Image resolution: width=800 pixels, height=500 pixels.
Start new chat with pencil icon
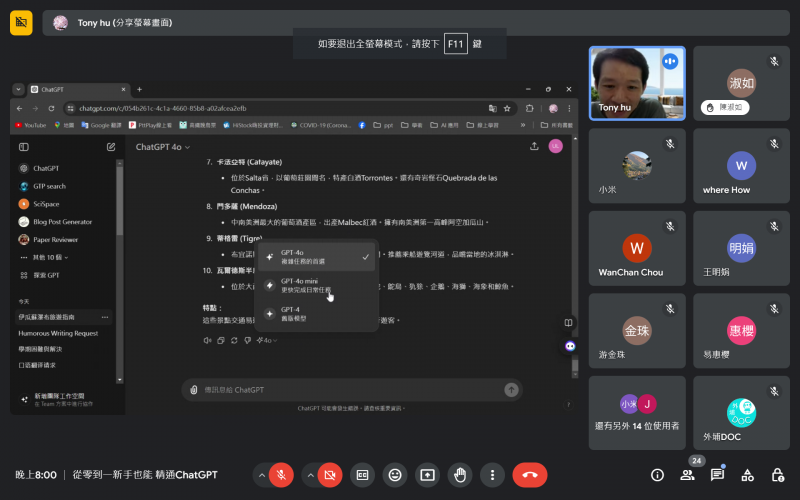click(x=111, y=147)
